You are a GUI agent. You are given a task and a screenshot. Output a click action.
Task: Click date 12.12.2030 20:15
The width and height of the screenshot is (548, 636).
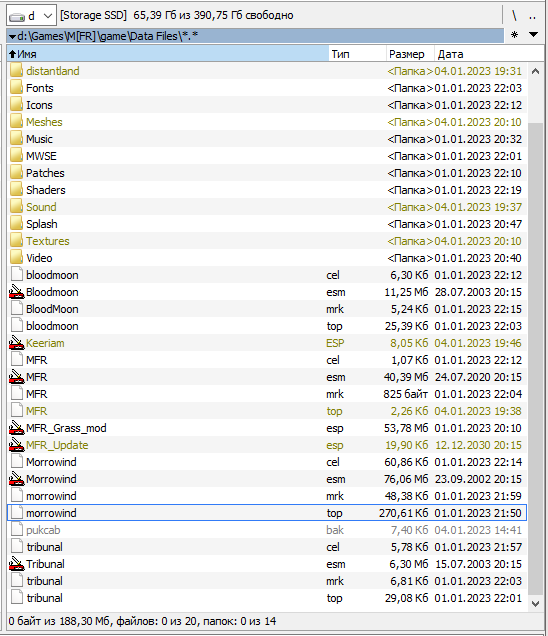(x=478, y=445)
